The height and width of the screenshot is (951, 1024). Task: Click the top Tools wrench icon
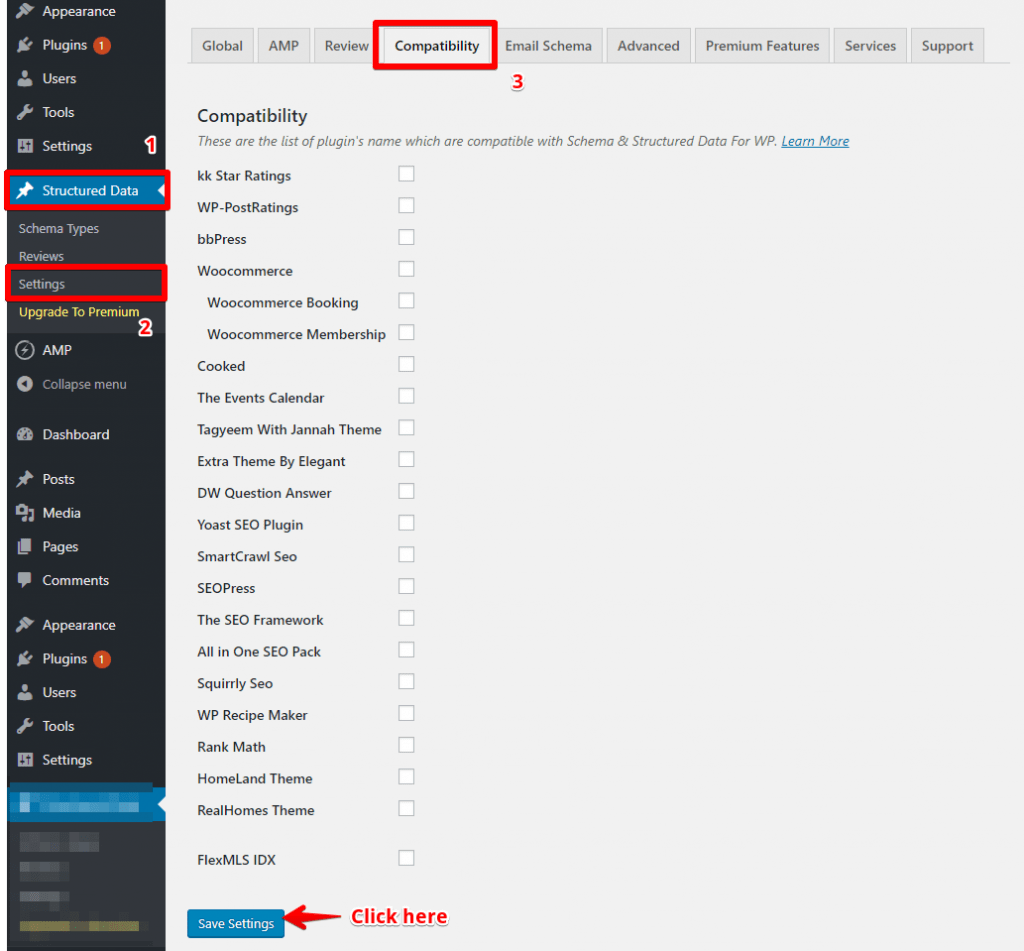(25, 112)
